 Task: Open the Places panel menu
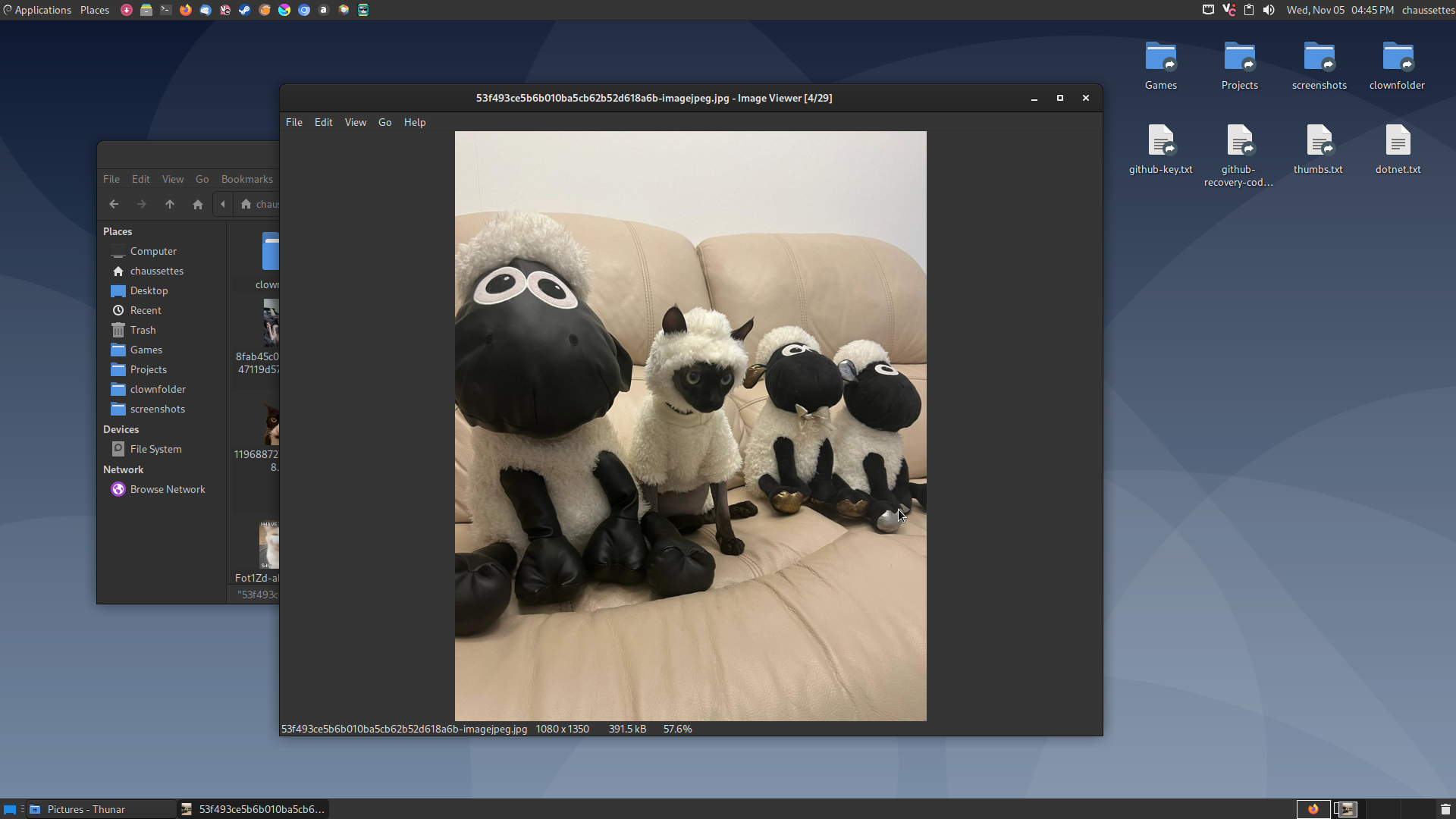[x=95, y=10]
